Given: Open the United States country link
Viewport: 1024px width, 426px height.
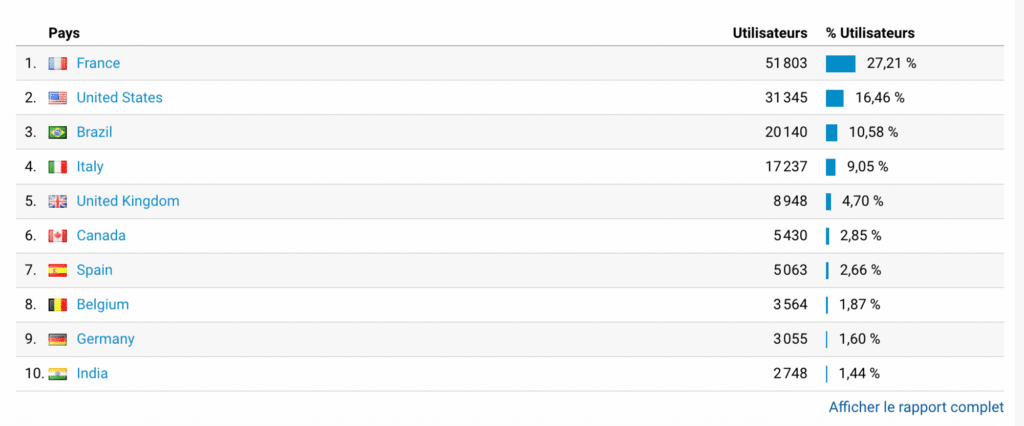Looking at the screenshot, I should (x=120, y=98).
